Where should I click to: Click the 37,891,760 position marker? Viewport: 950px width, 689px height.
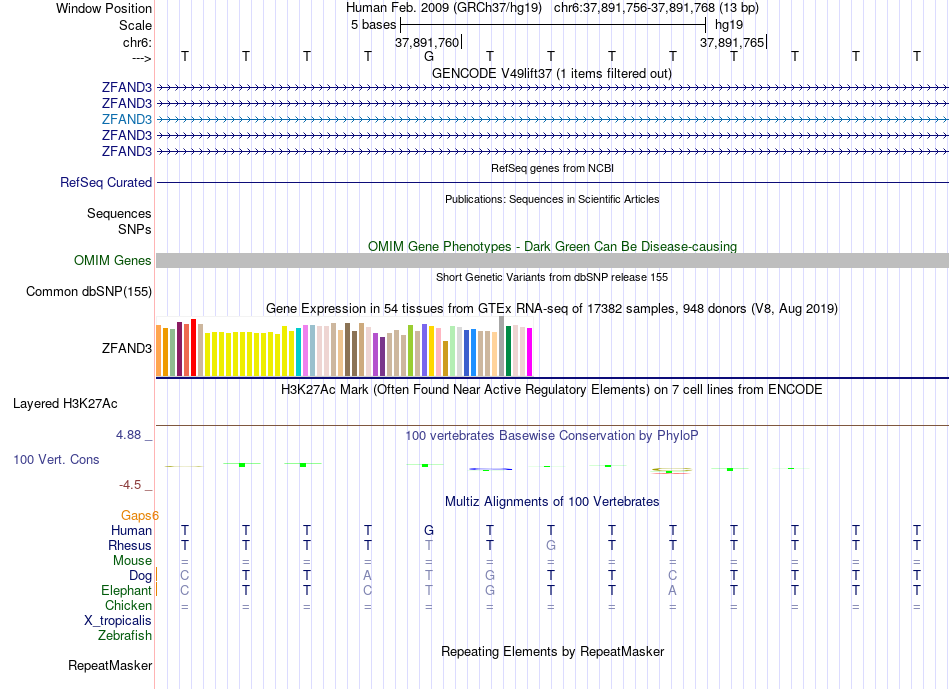click(427, 42)
